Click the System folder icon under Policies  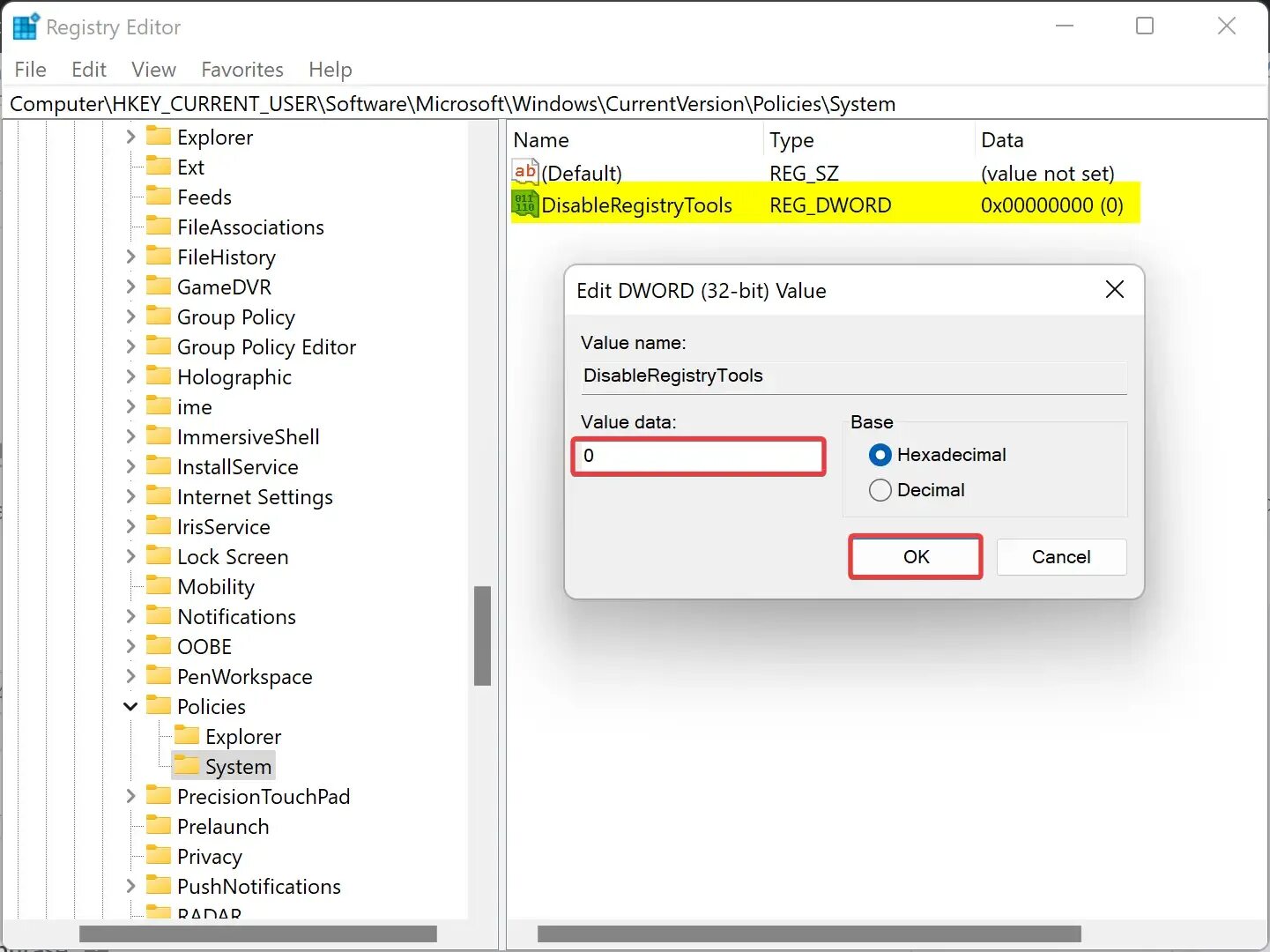(x=187, y=765)
